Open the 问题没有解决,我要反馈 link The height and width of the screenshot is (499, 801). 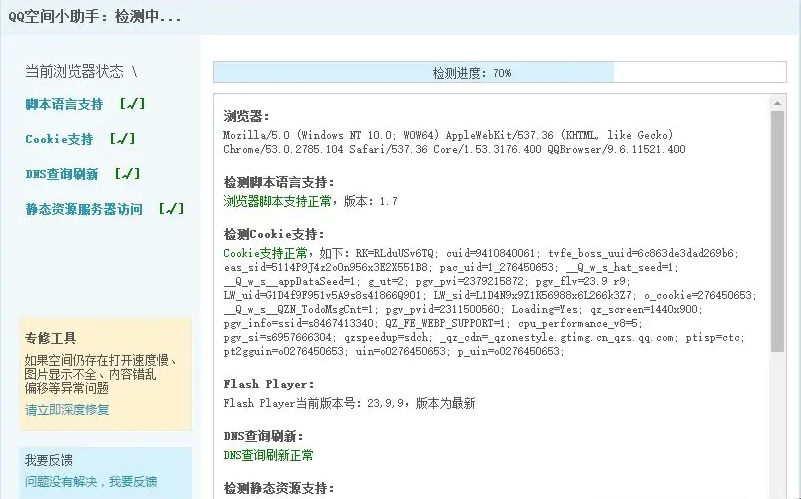tap(91, 482)
